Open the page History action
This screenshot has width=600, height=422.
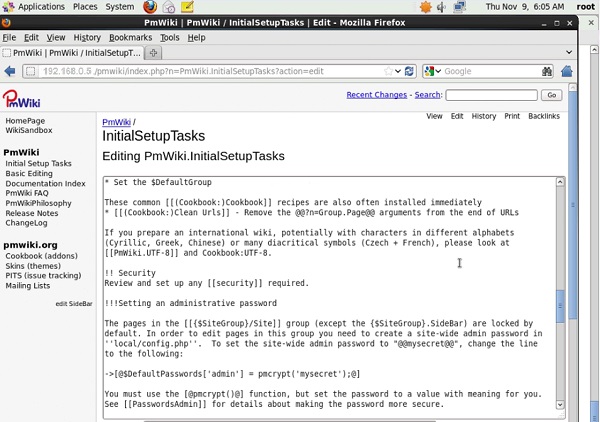(x=484, y=116)
